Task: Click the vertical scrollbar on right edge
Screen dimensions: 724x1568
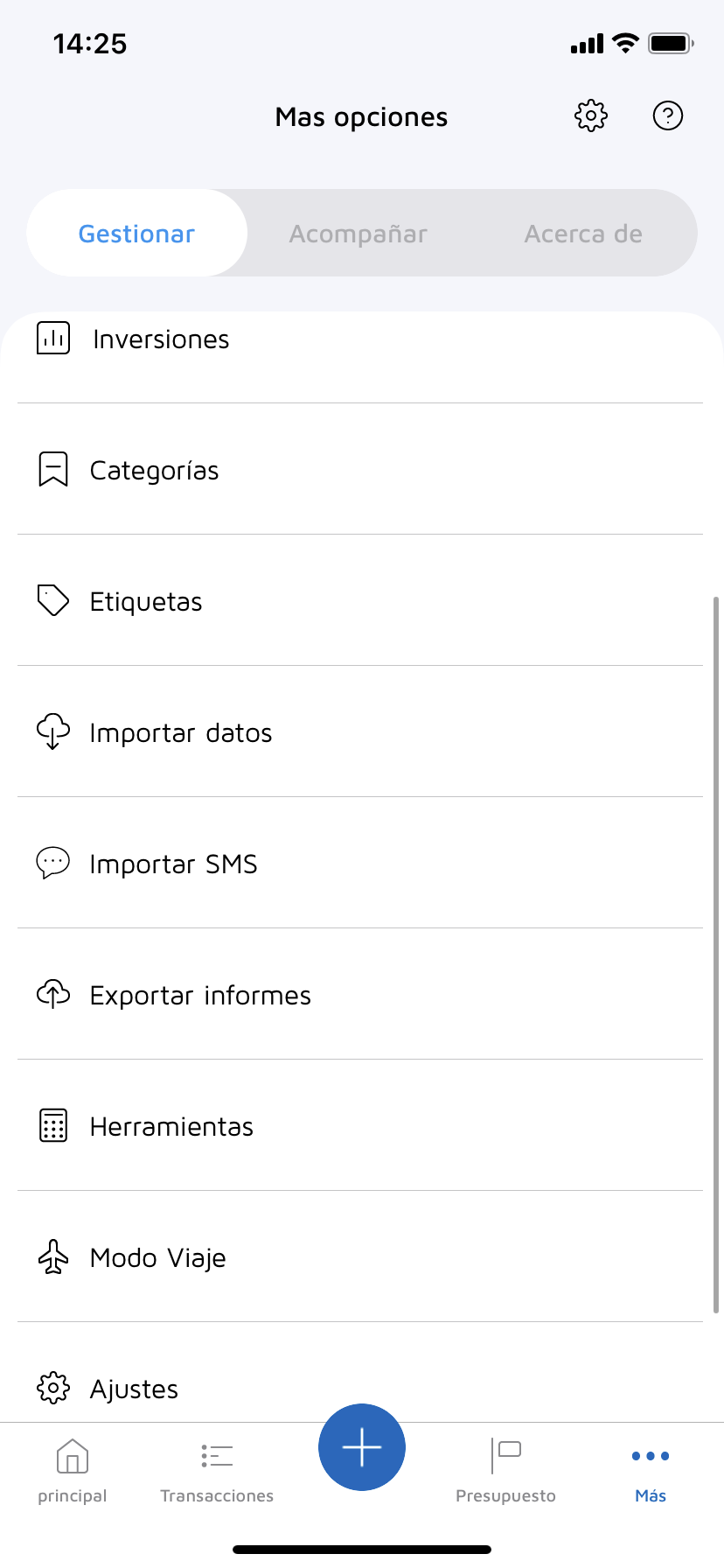Action: coord(716,954)
